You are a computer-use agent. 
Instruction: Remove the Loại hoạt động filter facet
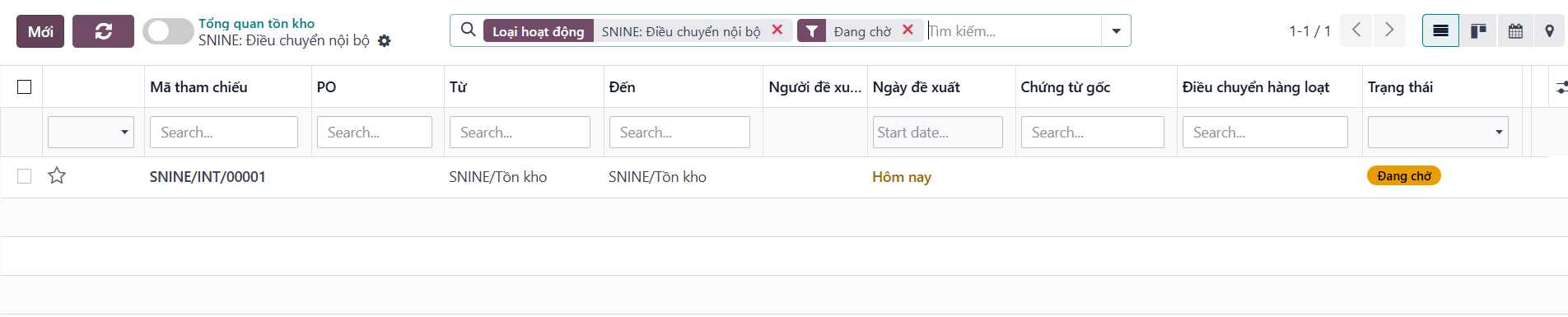[x=777, y=30]
